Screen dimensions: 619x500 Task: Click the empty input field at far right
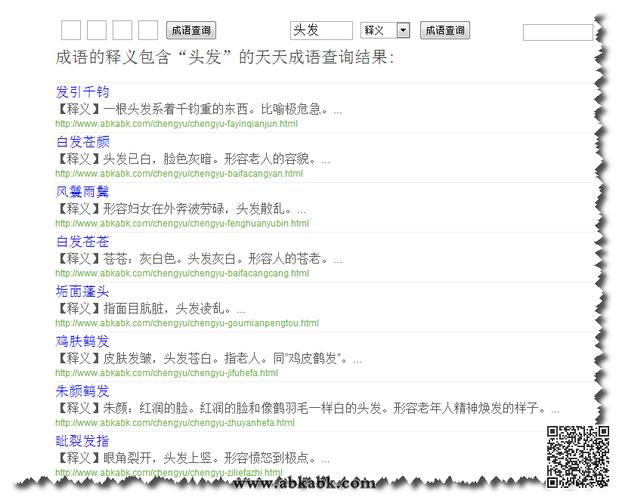click(x=557, y=32)
